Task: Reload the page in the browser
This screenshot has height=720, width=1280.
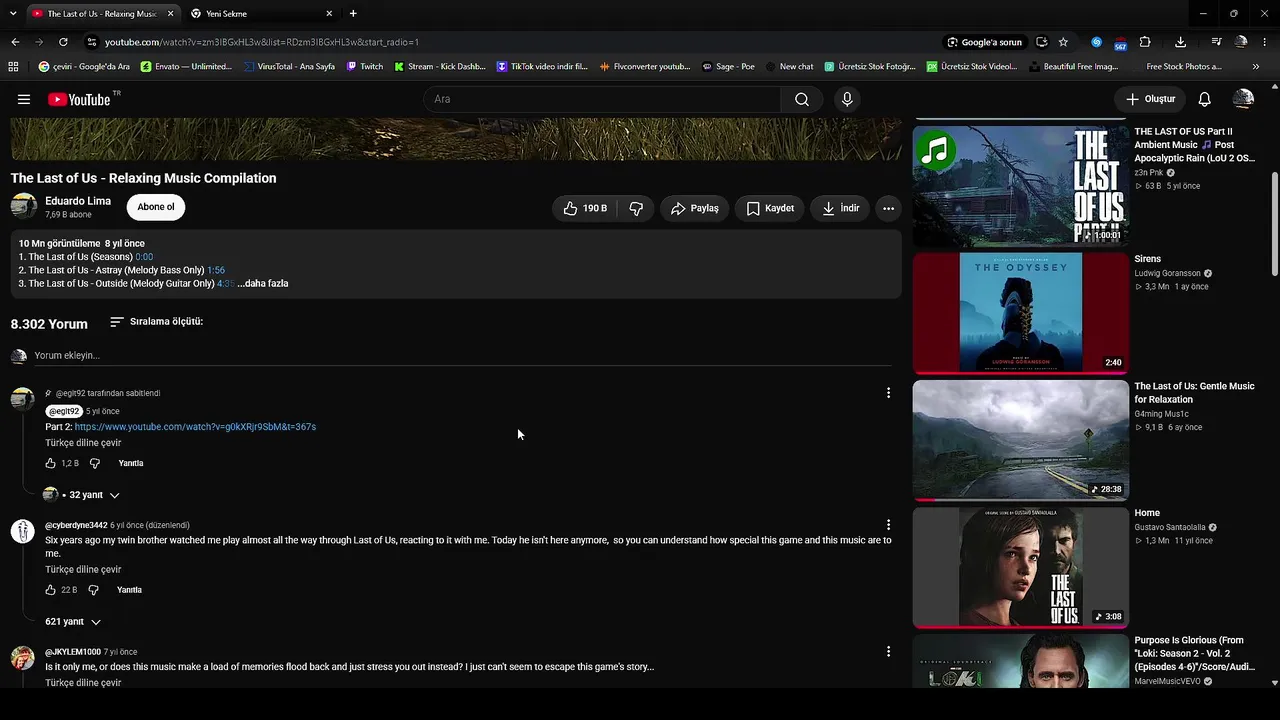Action: [x=63, y=42]
